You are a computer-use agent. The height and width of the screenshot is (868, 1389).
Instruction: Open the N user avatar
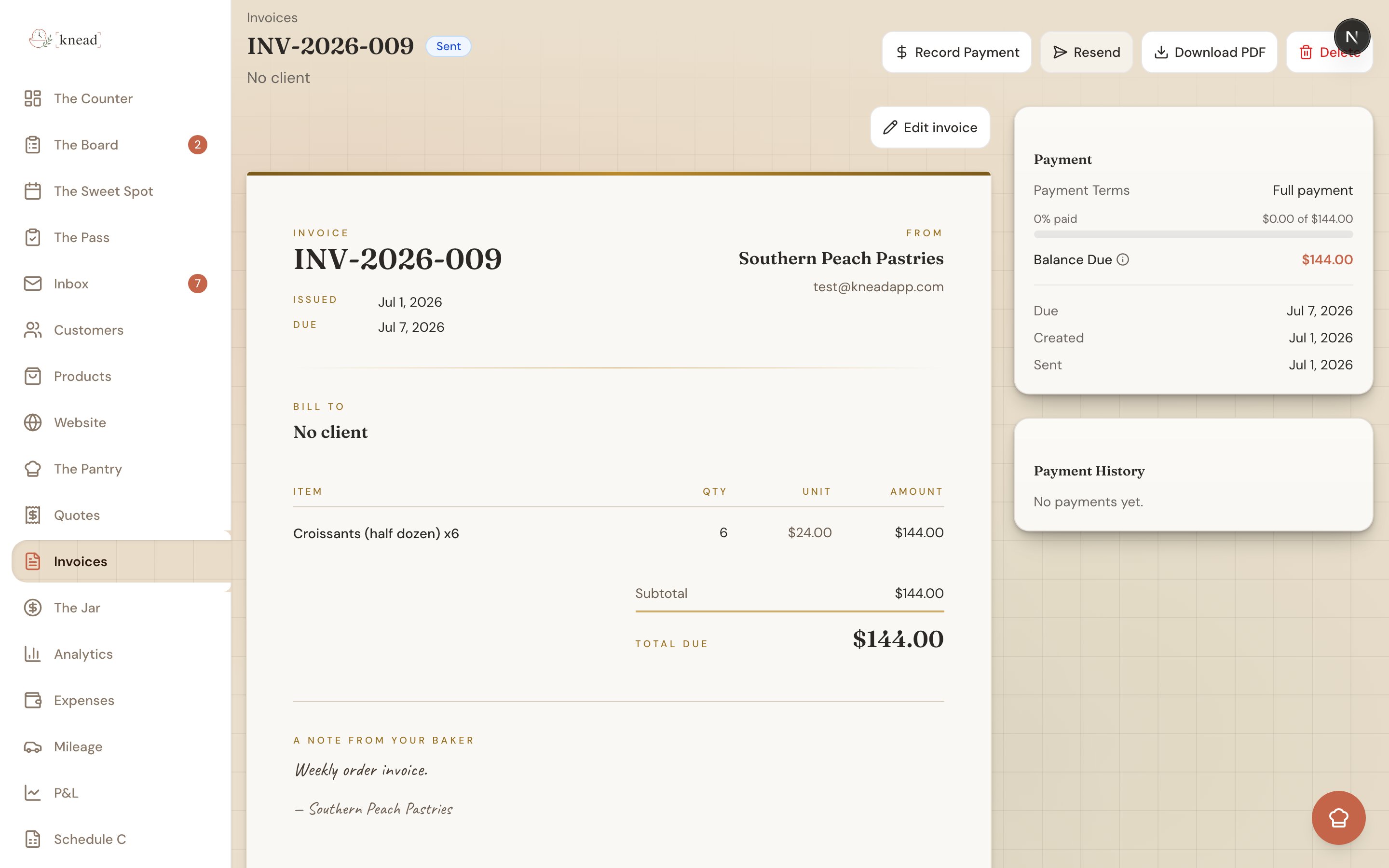1352,37
